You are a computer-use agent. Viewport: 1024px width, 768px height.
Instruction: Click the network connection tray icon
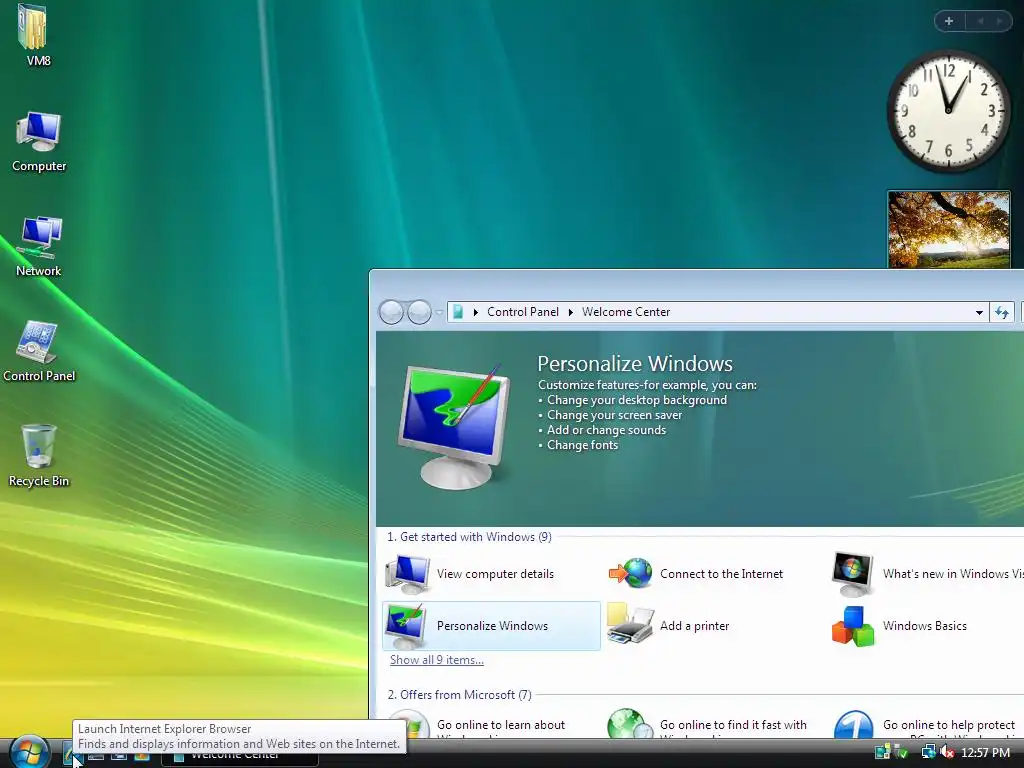[928, 752]
